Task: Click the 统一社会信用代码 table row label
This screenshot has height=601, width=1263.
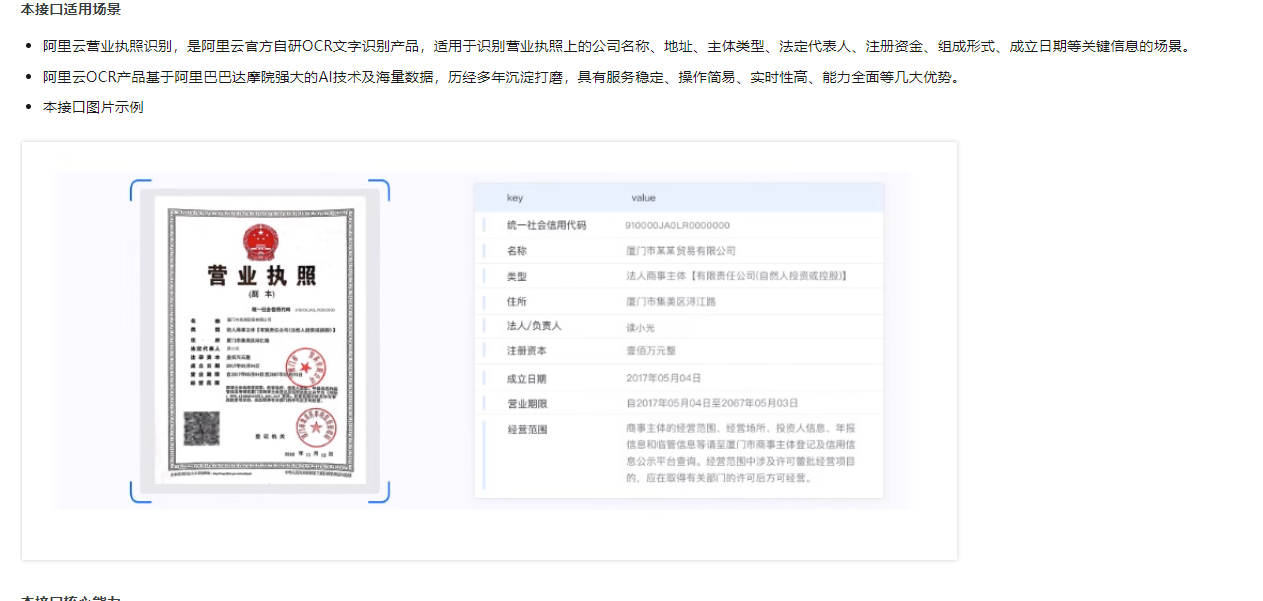Action: tap(546, 225)
